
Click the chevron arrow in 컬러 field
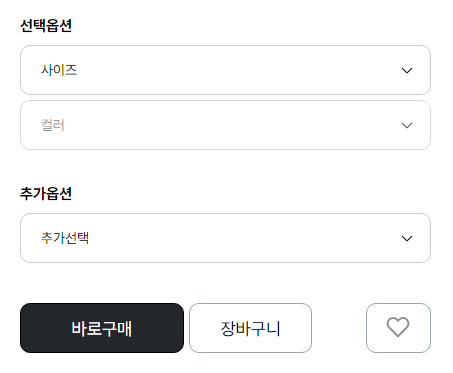(407, 125)
